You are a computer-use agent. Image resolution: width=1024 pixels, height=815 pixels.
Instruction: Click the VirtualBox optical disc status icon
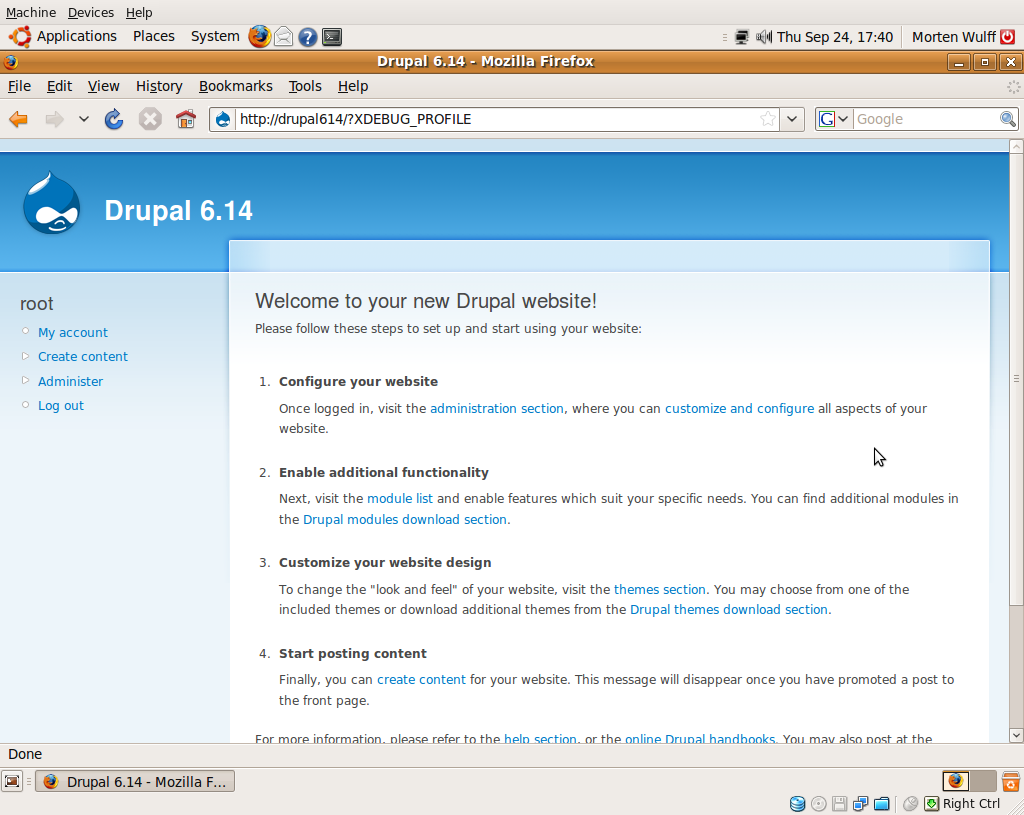pyautogui.click(x=818, y=804)
